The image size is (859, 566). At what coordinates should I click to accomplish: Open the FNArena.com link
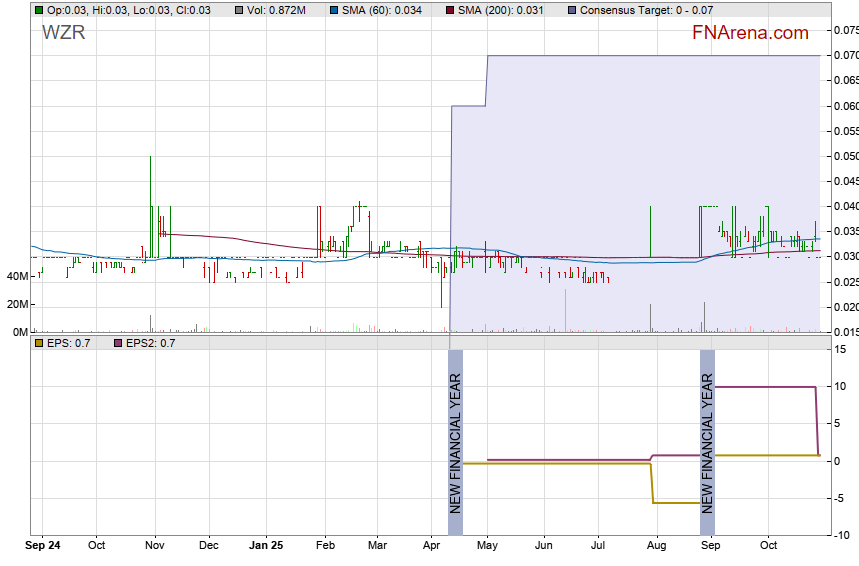[x=750, y=33]
